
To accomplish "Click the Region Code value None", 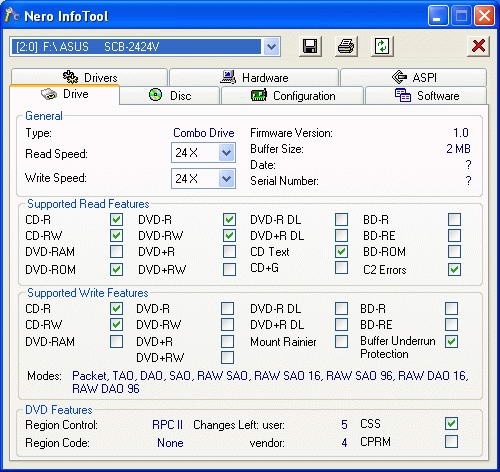I will (x=170, y=443).
